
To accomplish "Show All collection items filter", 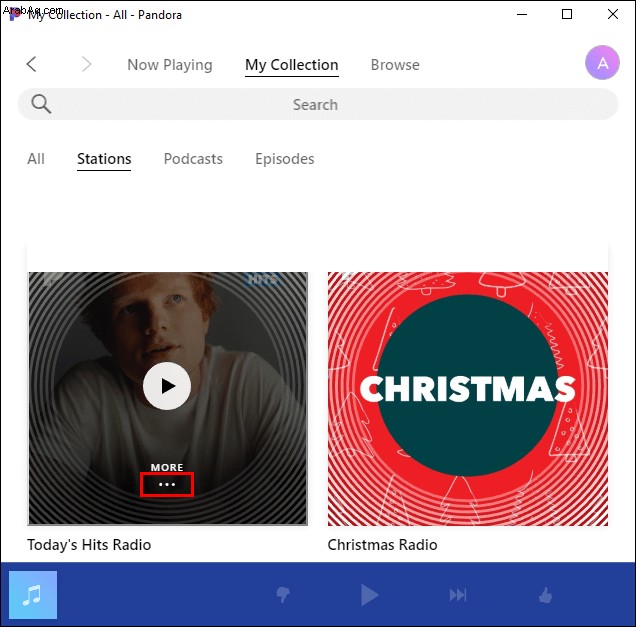I will click(36, 159).
